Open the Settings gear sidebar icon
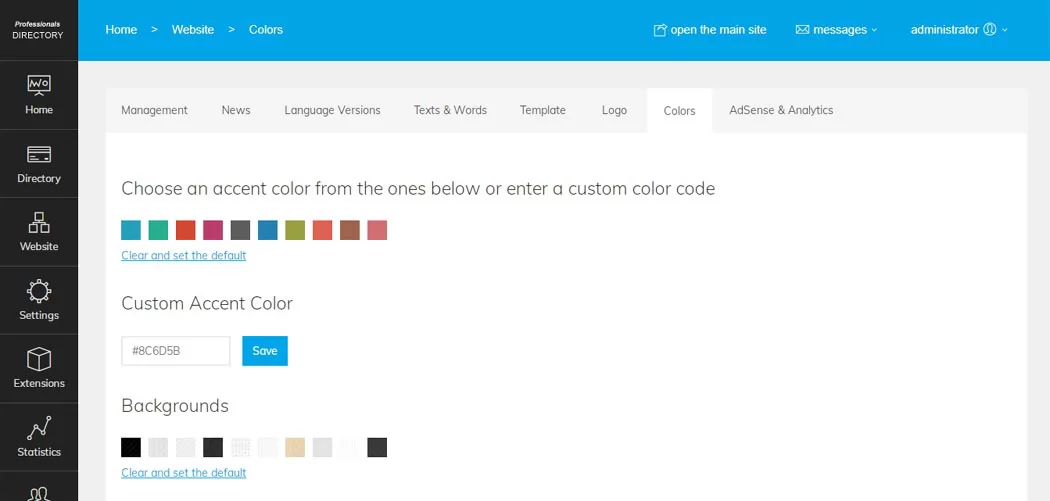The image size is (1050, 501). [39, 291]
